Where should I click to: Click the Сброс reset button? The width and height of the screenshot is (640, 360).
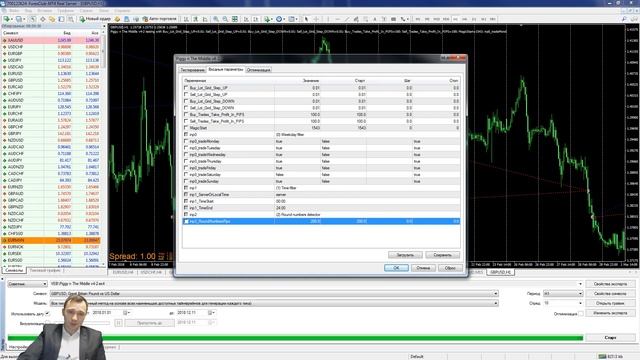click(450, 268)
